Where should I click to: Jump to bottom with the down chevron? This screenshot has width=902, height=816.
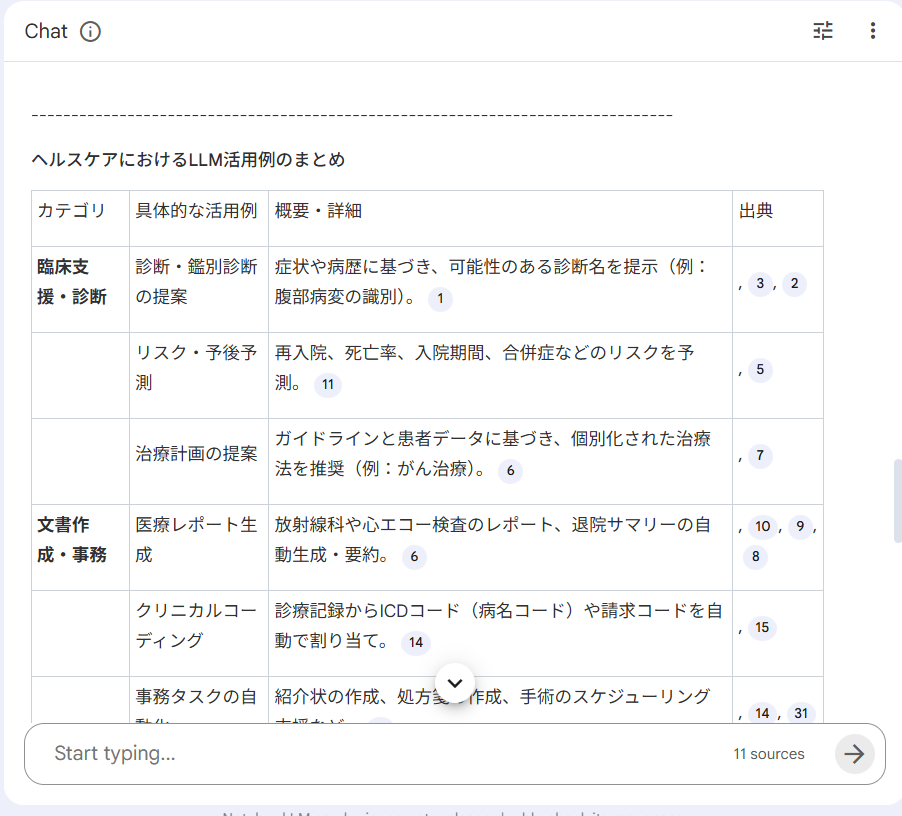tap(455, 683)
